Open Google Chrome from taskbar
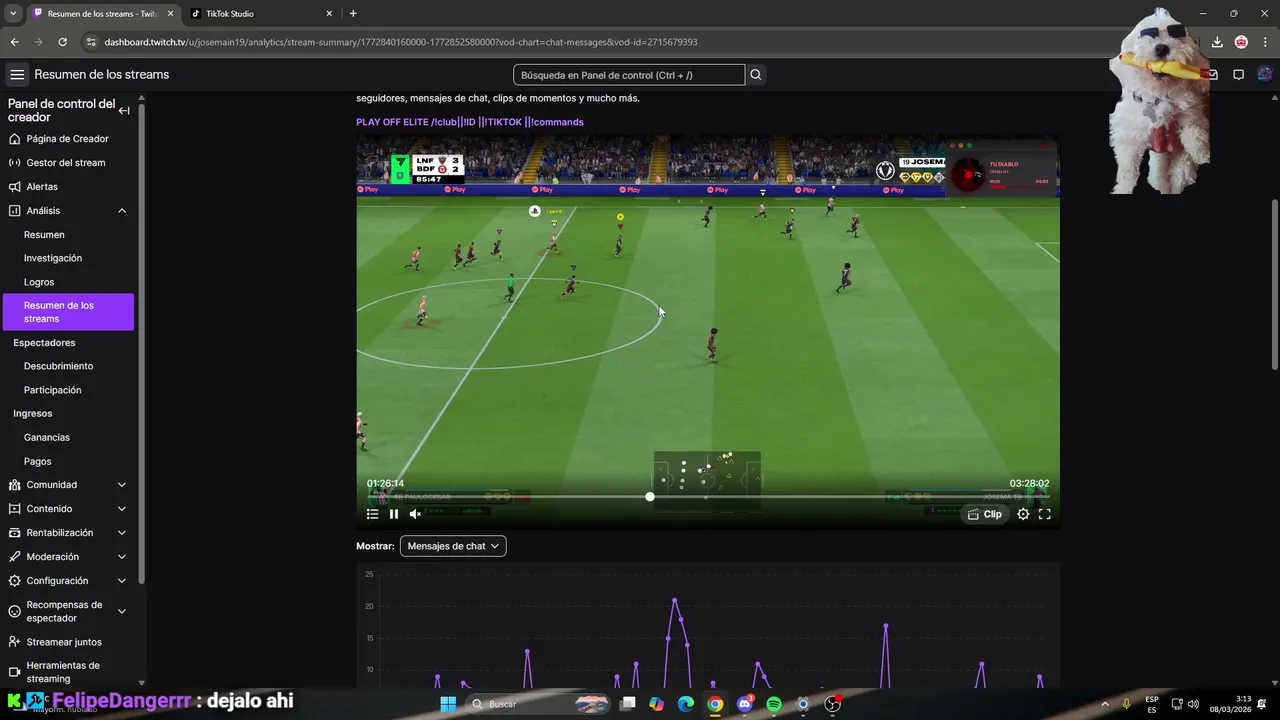The width and height of the screenshot is (1280, 720). pyautogui.click(x=715, y=704)
